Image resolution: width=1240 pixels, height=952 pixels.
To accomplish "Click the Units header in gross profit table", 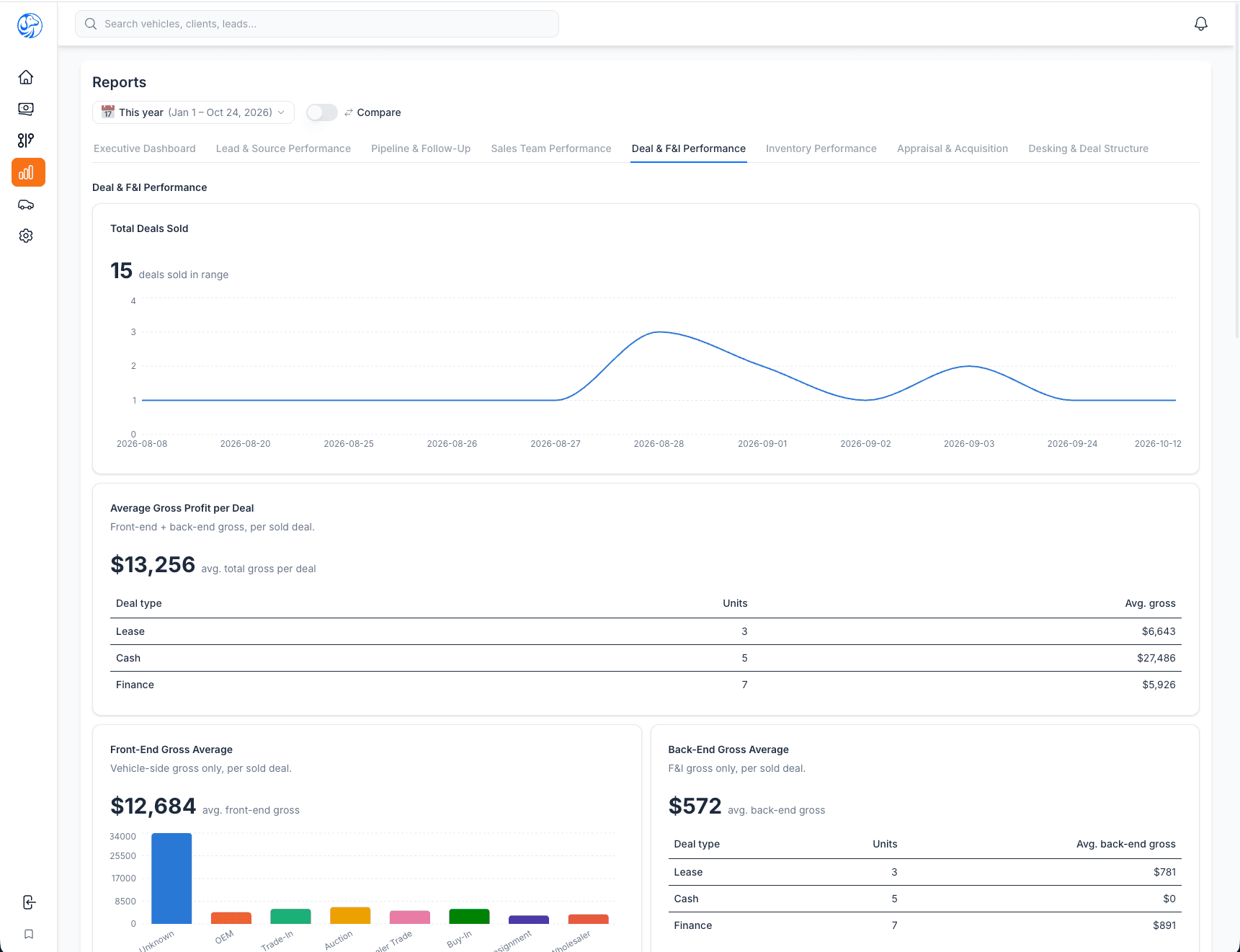I will pos(735,603).
